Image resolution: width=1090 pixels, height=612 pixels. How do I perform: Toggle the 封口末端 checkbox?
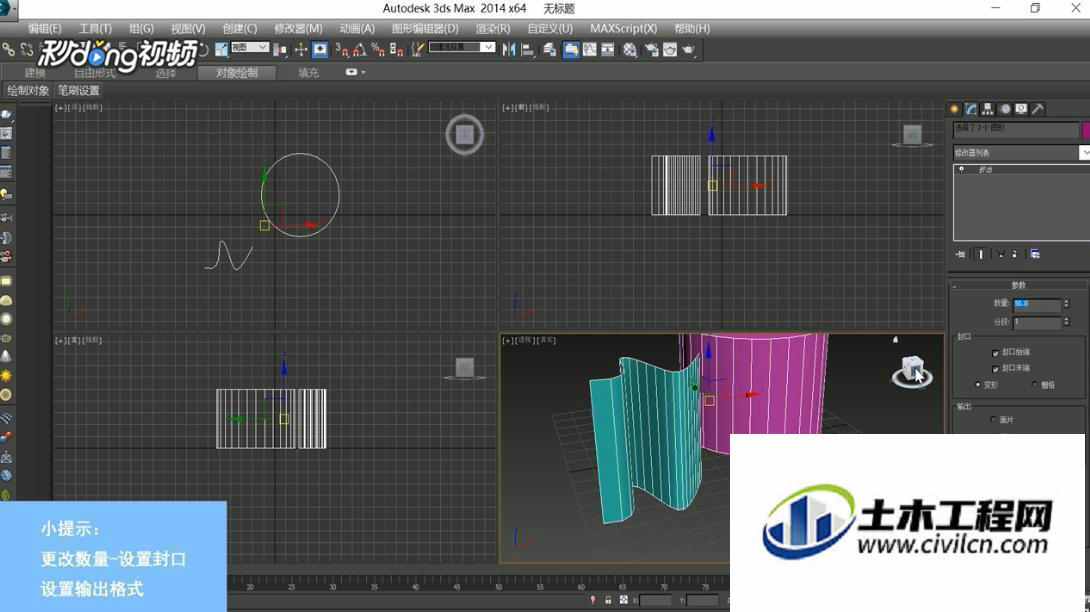(995, 369)
